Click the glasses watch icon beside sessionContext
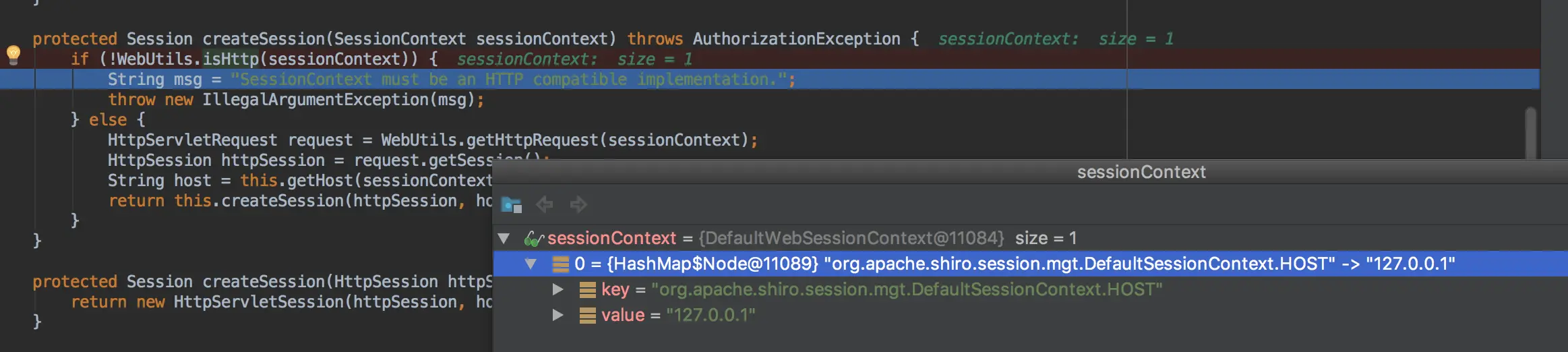Screen dimensions: 1568x352 (x=533, y=238)
